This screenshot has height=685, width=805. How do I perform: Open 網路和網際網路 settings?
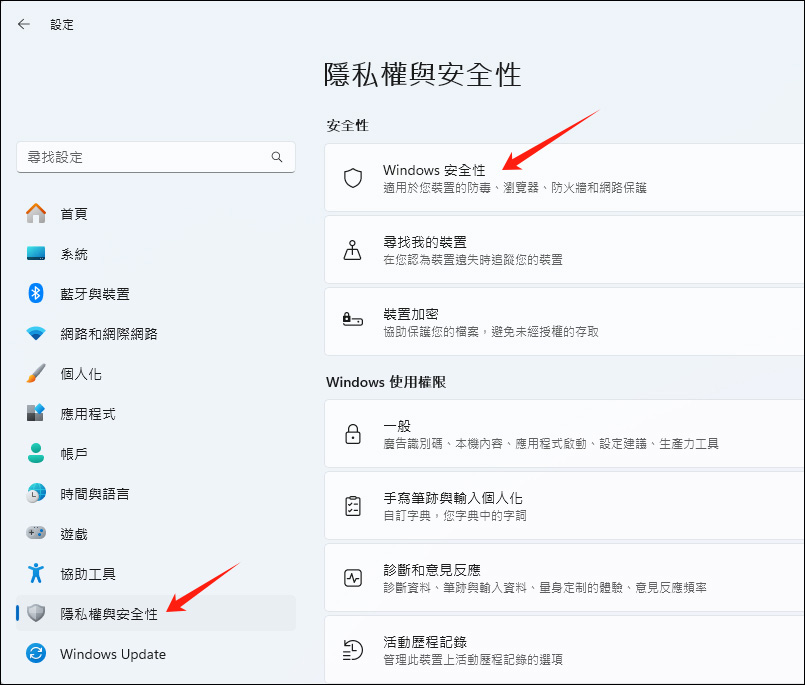click(x=108, y=334)
